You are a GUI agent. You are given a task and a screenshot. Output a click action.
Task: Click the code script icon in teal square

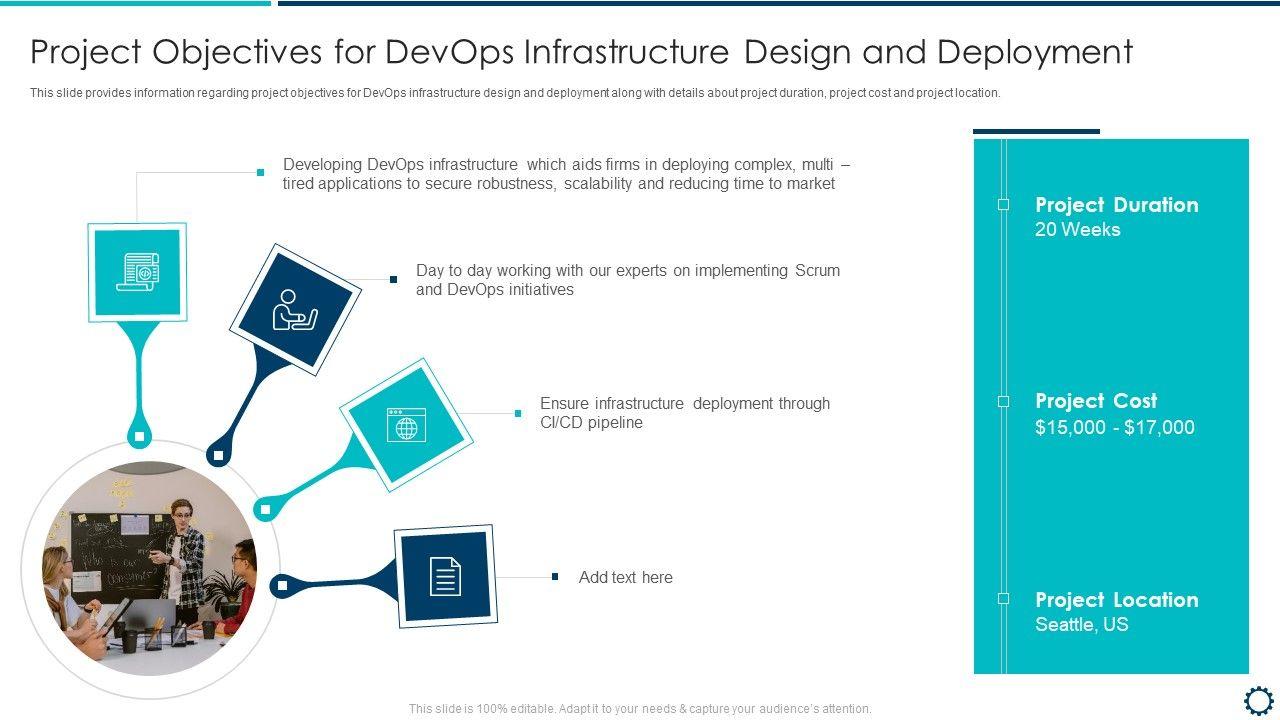coord(137,271)
